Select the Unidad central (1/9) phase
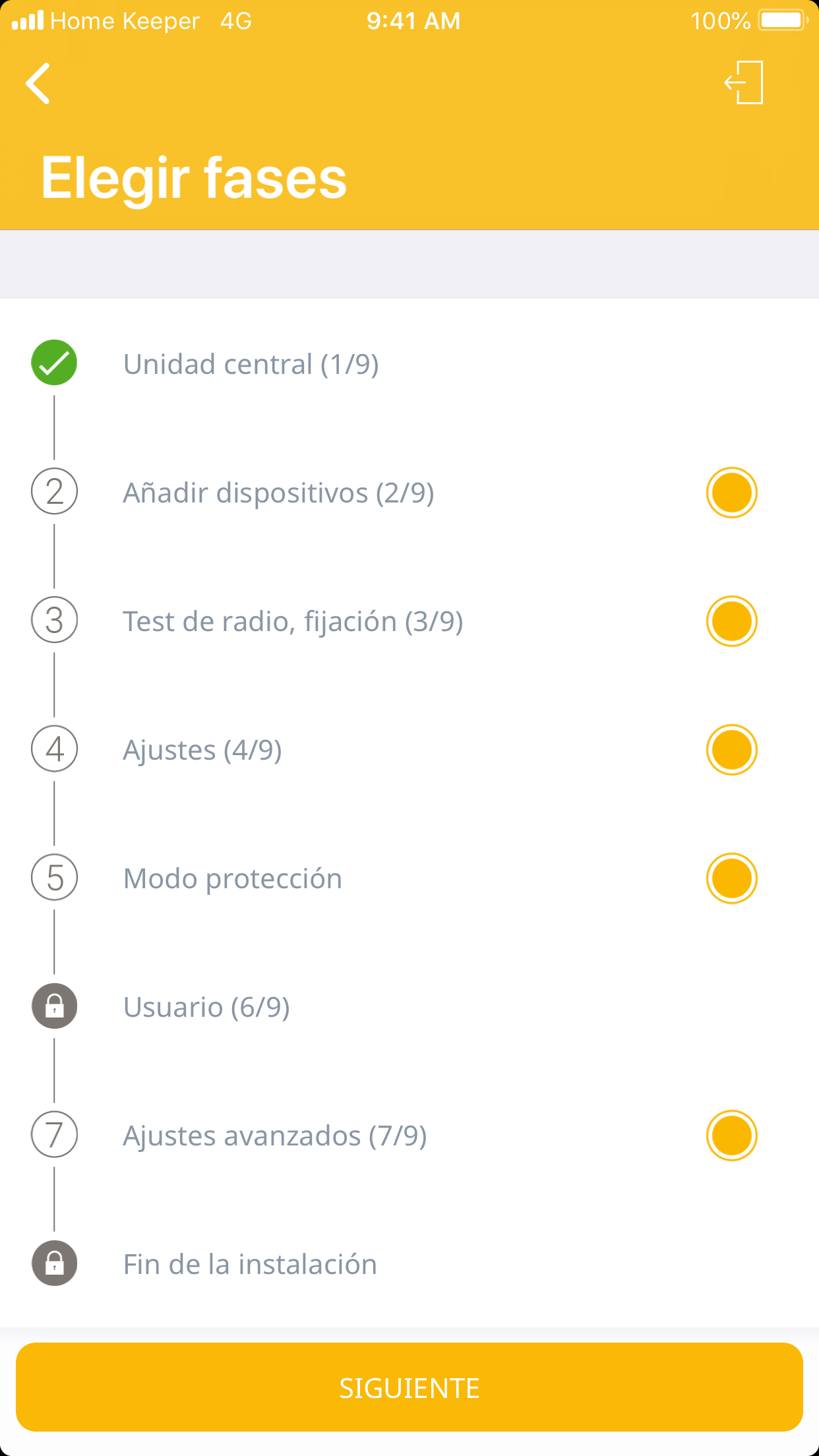819x1456 pixels. [251, 364]
